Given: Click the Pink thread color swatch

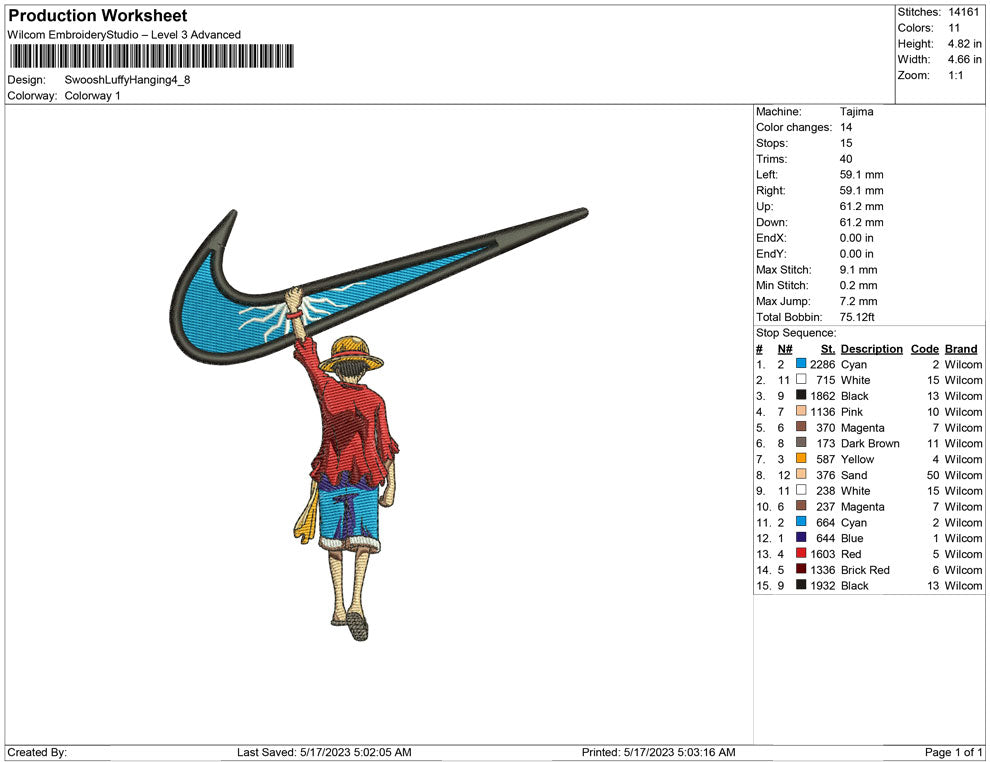Looking at the screenshot, I should click(x=801, y=412).
